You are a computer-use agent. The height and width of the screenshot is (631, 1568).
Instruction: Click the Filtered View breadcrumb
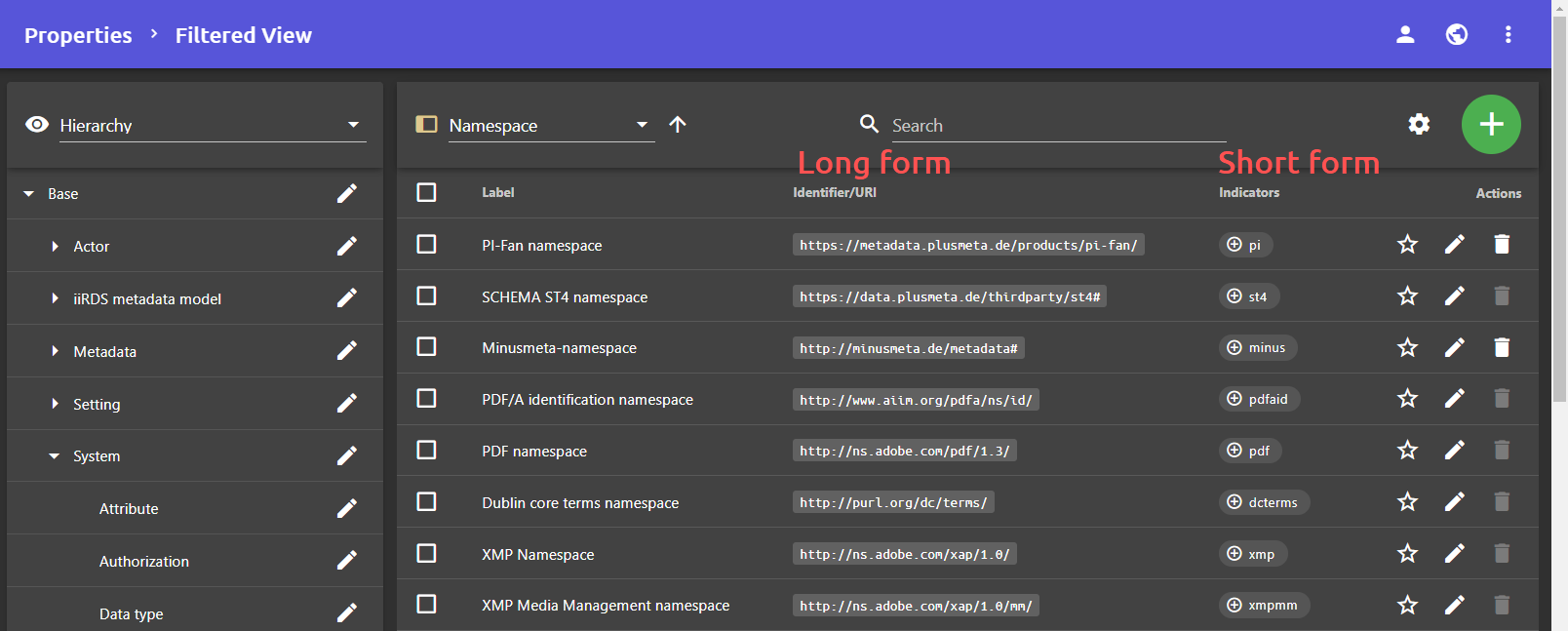tap(244, 35)
